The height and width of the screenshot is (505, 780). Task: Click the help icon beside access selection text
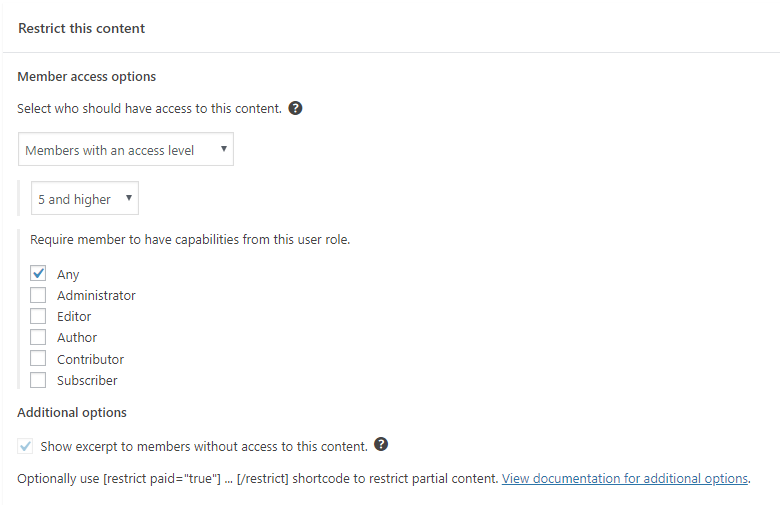[x=296, y=108]
